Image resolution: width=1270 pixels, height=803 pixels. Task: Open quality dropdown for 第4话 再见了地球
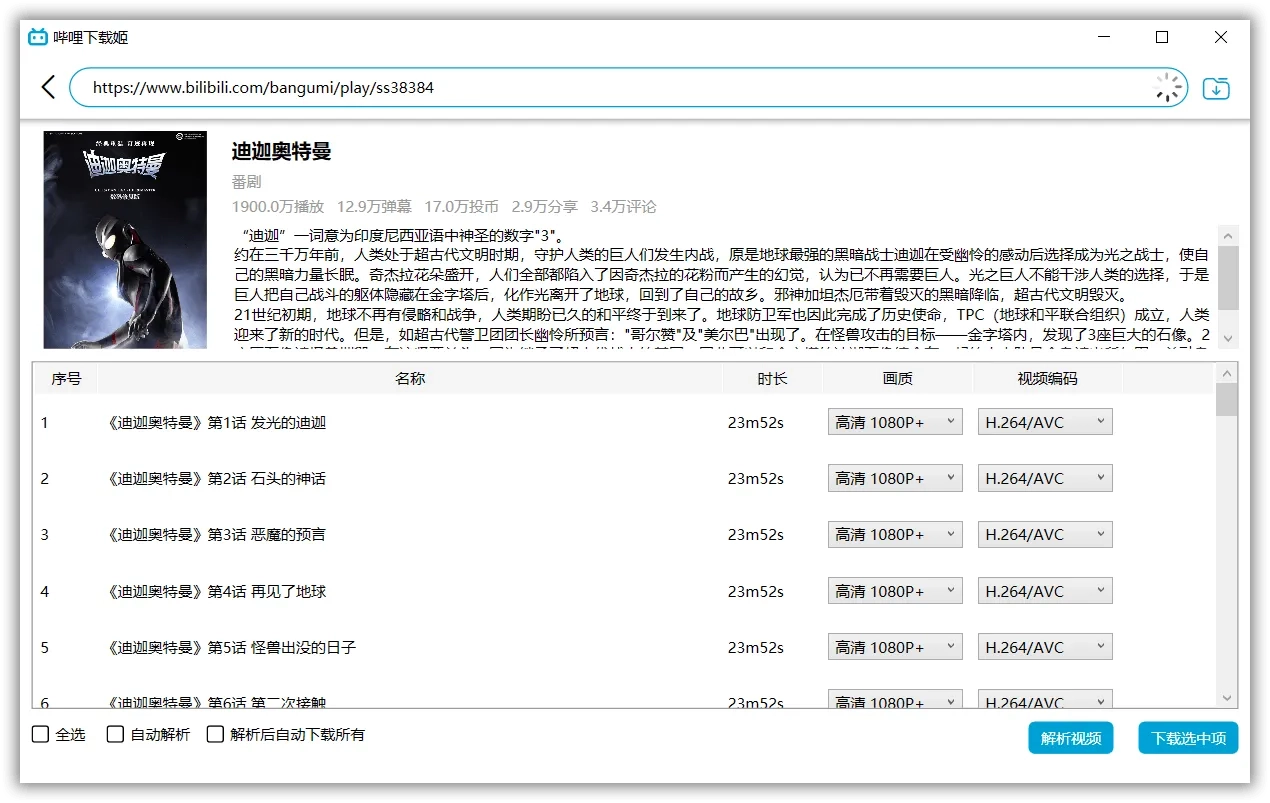(x=895, y=591)
